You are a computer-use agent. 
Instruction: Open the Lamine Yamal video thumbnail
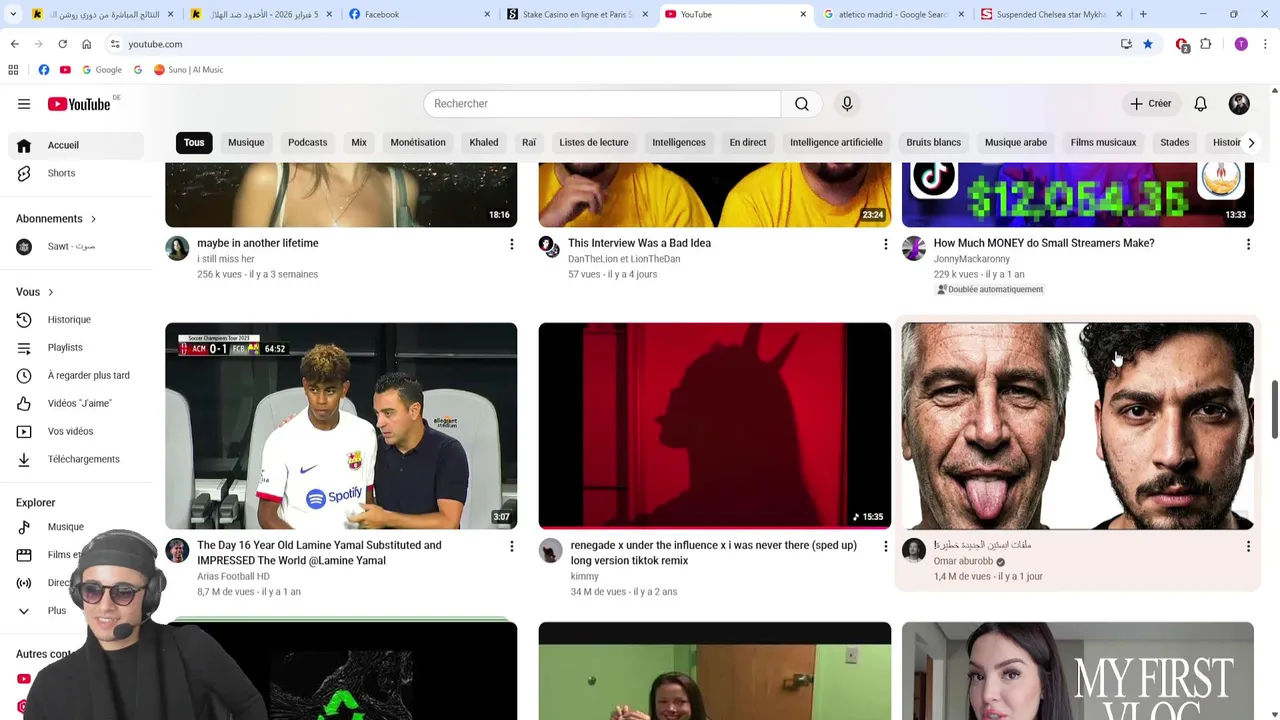[341, 425]
